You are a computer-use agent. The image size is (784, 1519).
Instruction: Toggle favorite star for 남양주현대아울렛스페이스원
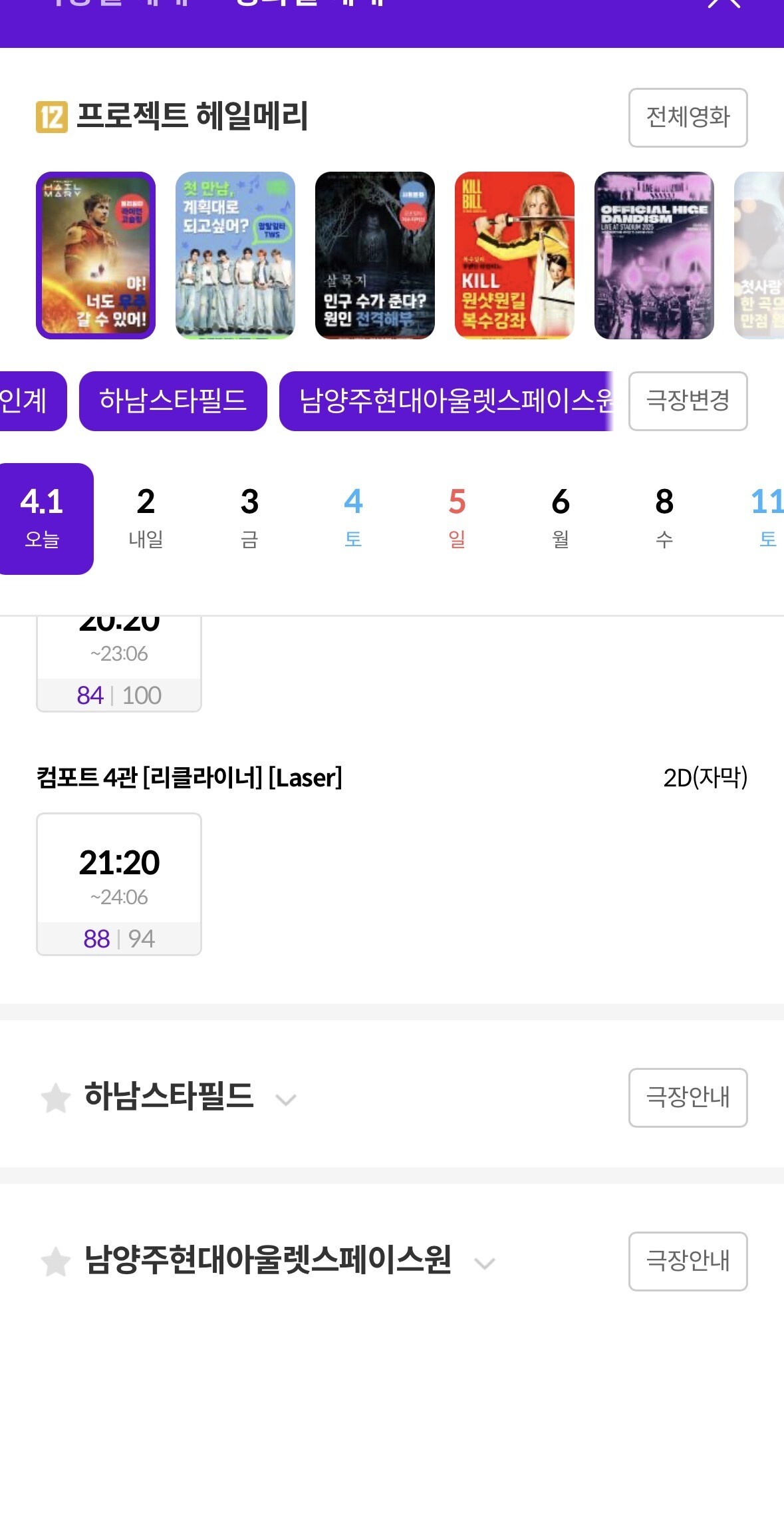pyautogui.click(x=56, y=1262)
